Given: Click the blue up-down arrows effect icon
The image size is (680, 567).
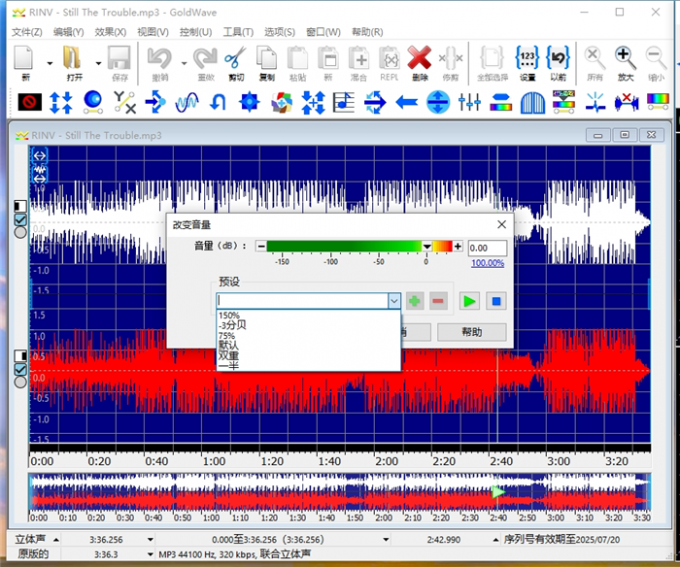Looking at the screenshot, I should pyautogui.click(x=61, y=102).
